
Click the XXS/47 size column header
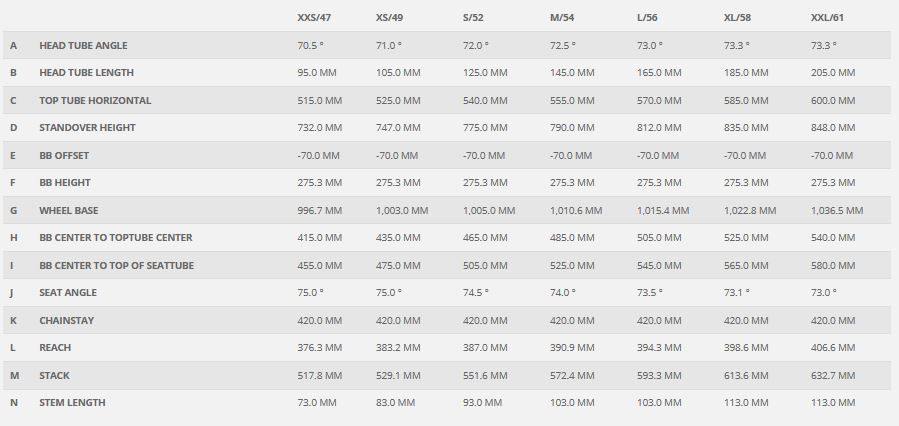pyautogui.click(x=316, y=18)
